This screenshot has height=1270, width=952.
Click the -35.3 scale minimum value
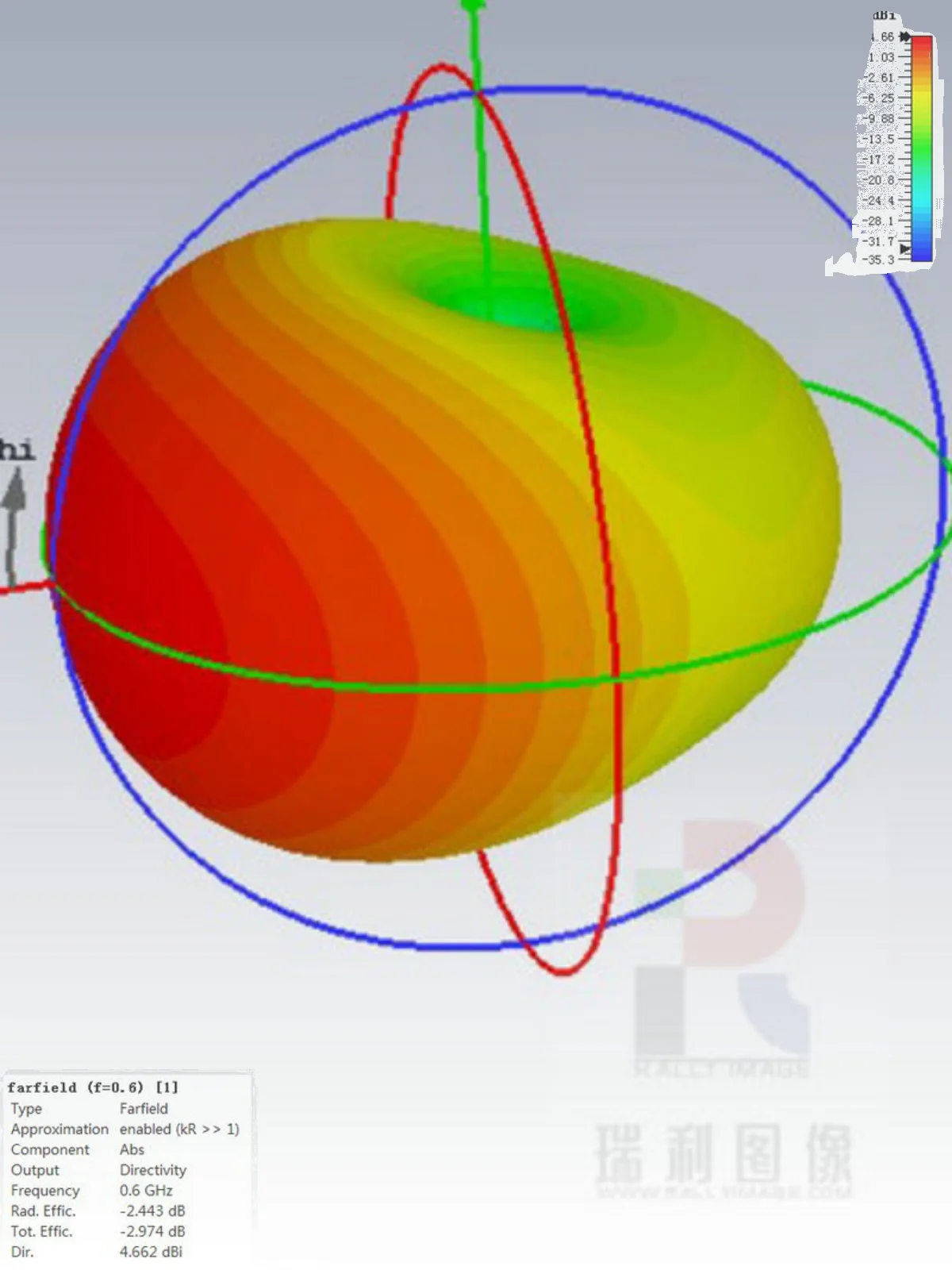click(x=878, y=260)
